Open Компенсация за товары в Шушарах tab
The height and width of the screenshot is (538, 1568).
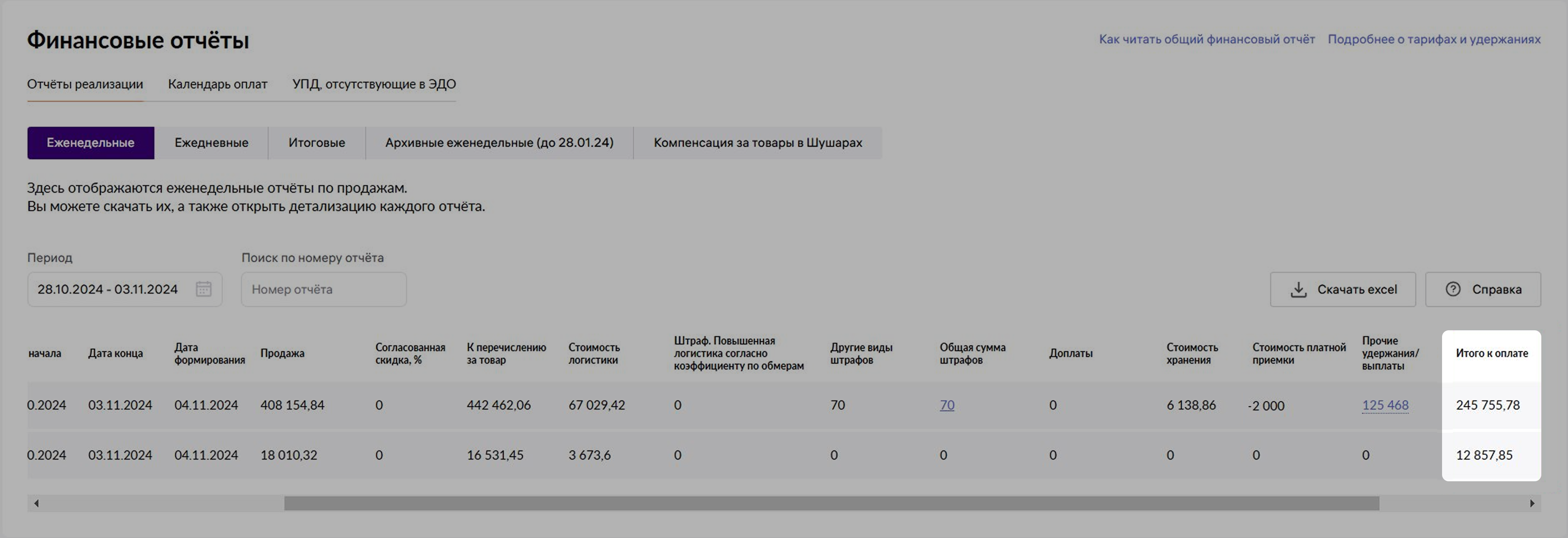coord(758,143)
